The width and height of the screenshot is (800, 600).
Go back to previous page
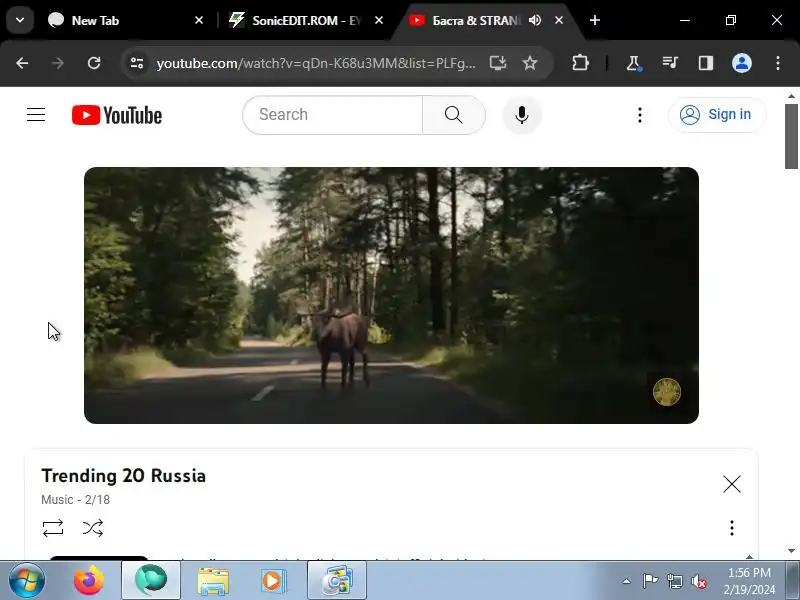click(22, 63)
